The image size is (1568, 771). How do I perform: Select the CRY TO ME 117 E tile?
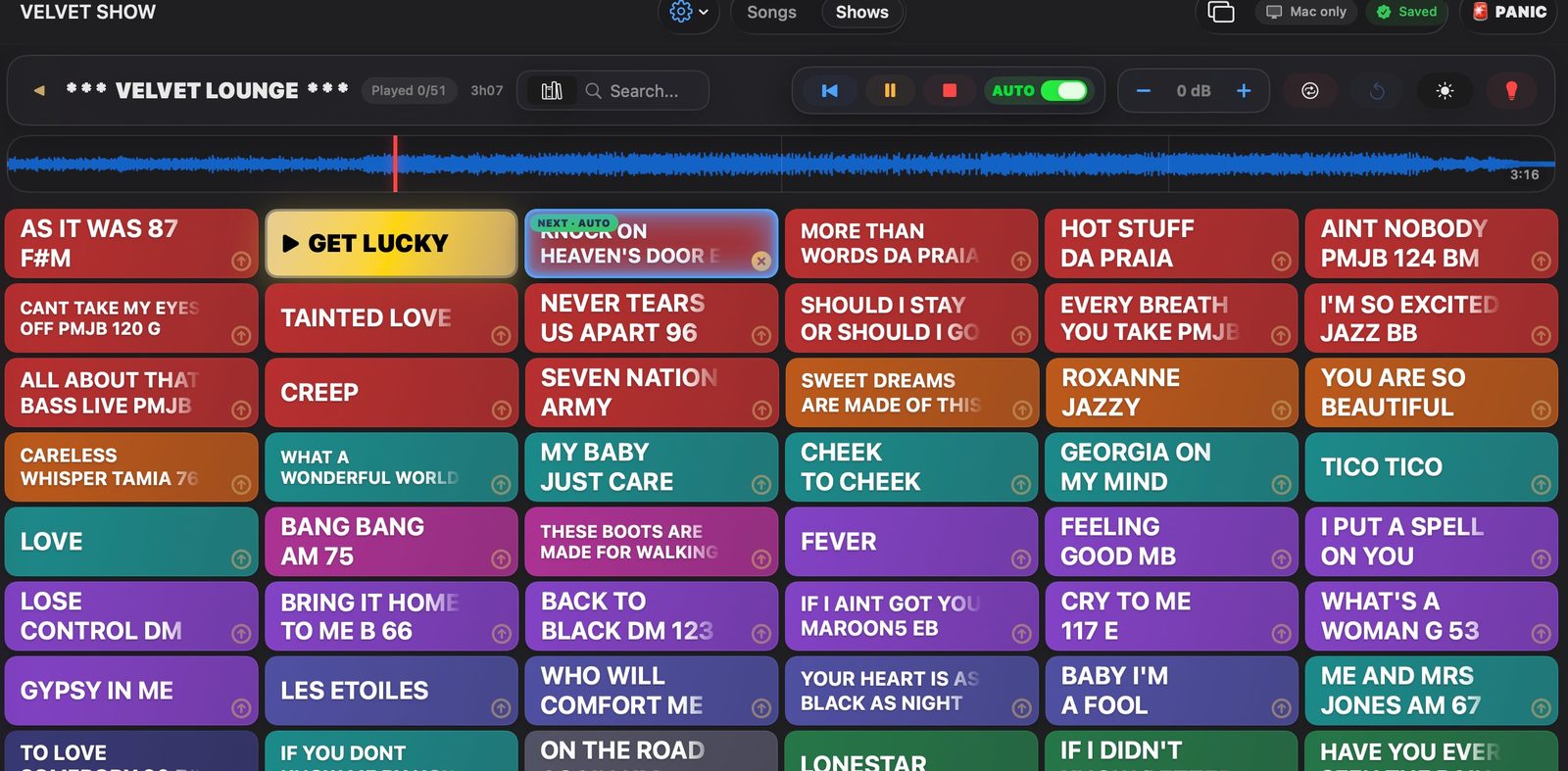[x=1171, y=615]
